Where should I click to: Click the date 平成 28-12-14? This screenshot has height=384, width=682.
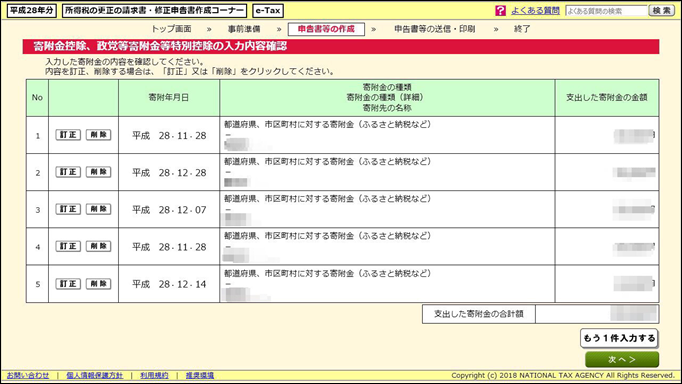pyautogui.click(x=169, y=284)
